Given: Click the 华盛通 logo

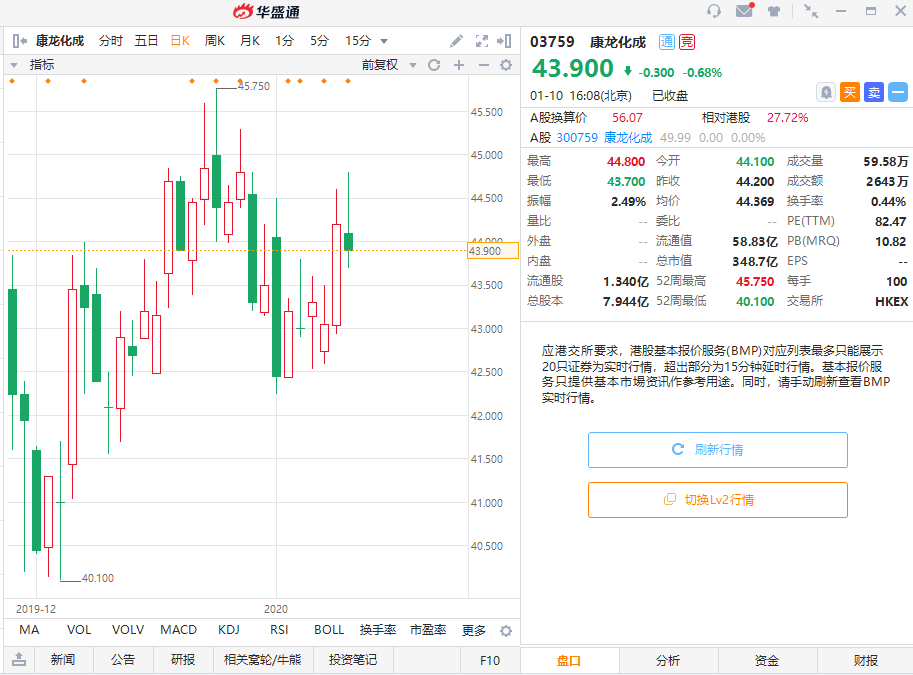Looking at the screenshot, I should [x=267, y=12].
